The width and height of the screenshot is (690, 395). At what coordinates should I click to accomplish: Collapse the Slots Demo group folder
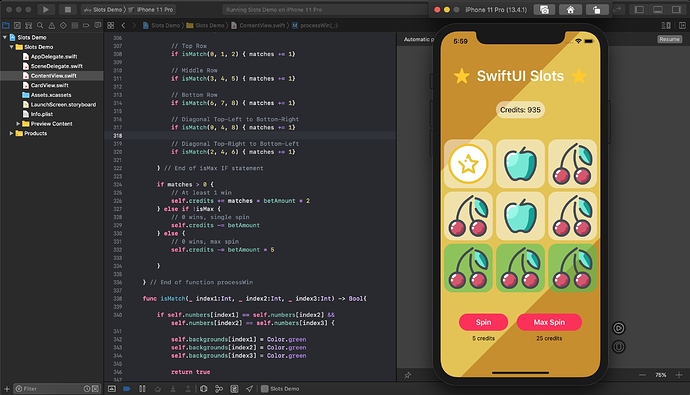point(11,47)
